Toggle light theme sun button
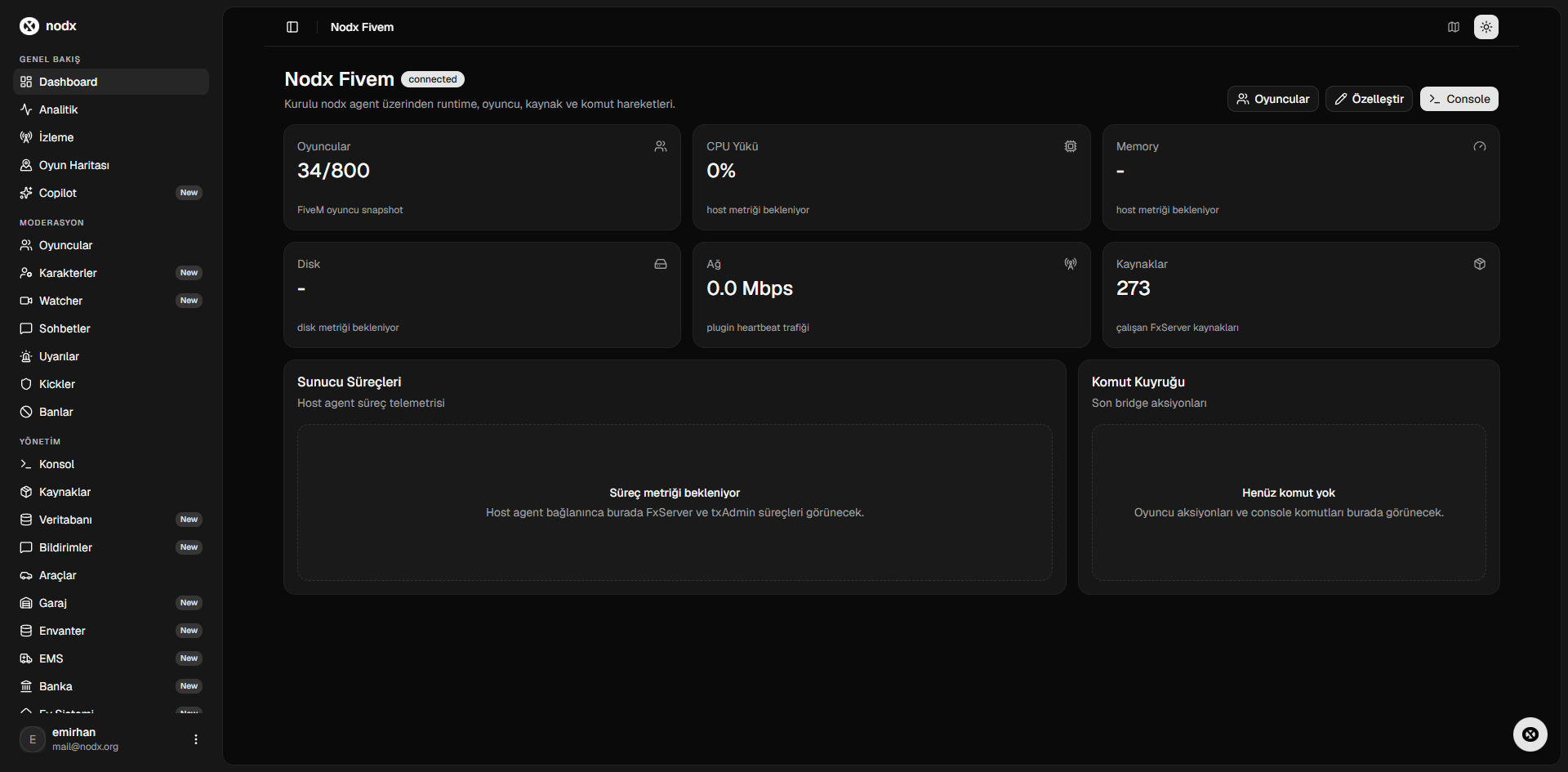Image resolution: width=1568 pixels, height=772 pixels. (x=1486, y=27)
